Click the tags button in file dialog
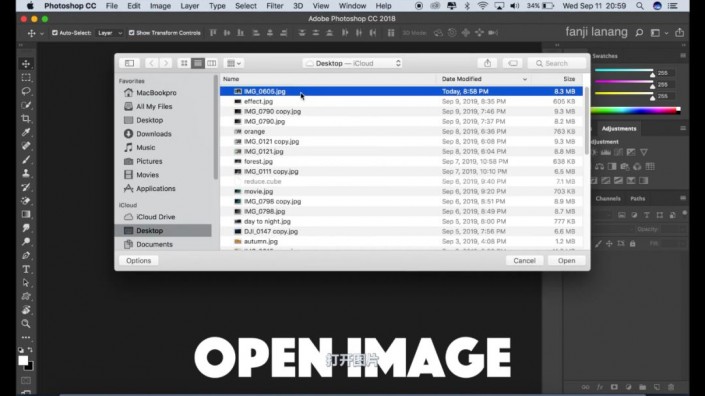The height and width of the screenshot is (396, 705). (x=513, y=63)
